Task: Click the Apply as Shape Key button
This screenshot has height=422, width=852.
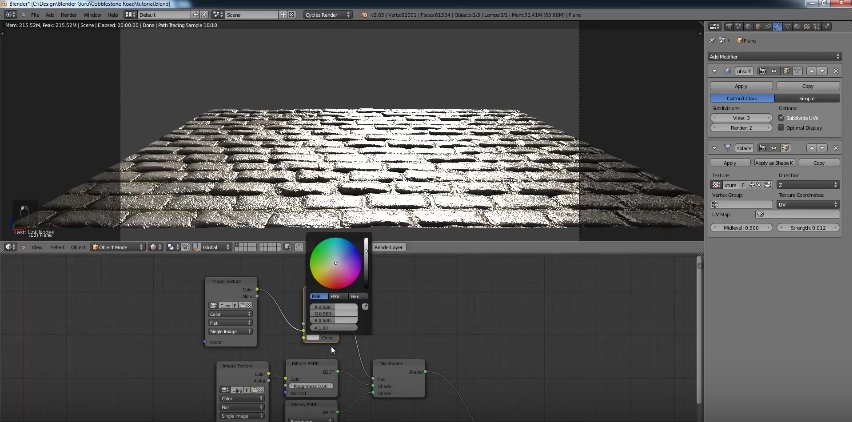Action: (x=774, y=162)
